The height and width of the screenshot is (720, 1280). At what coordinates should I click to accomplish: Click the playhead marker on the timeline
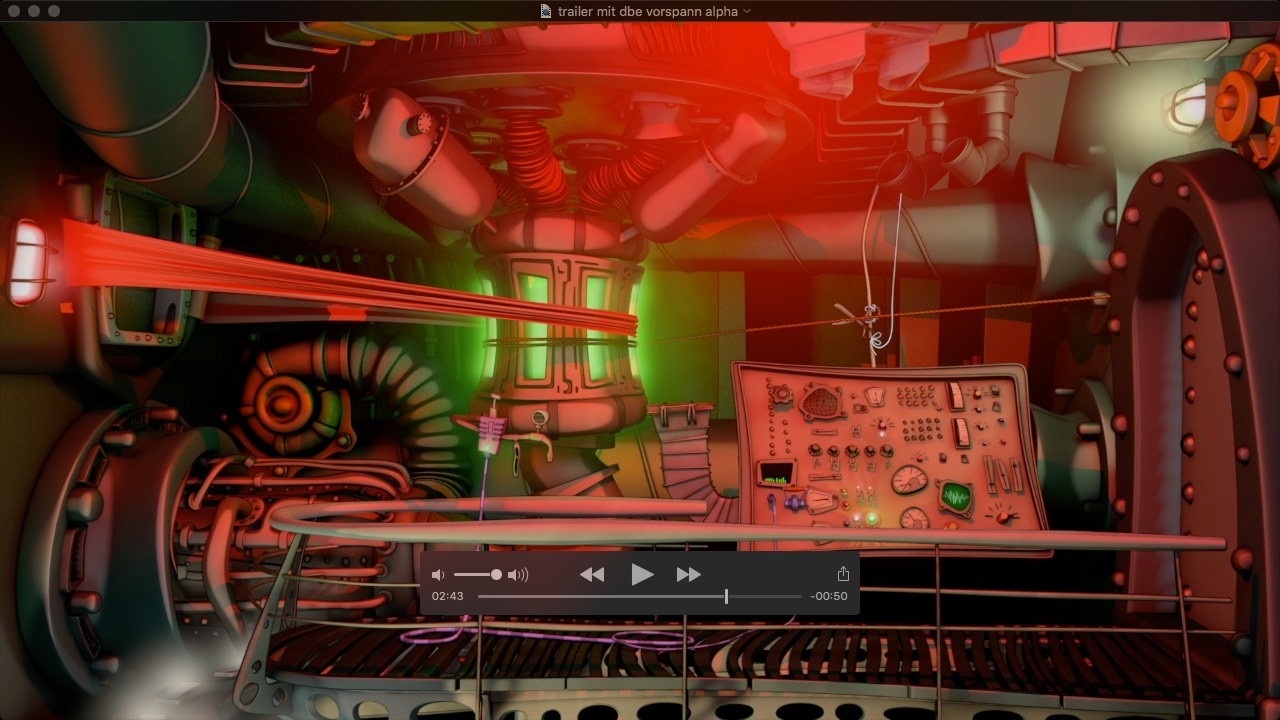pos(726,596)
